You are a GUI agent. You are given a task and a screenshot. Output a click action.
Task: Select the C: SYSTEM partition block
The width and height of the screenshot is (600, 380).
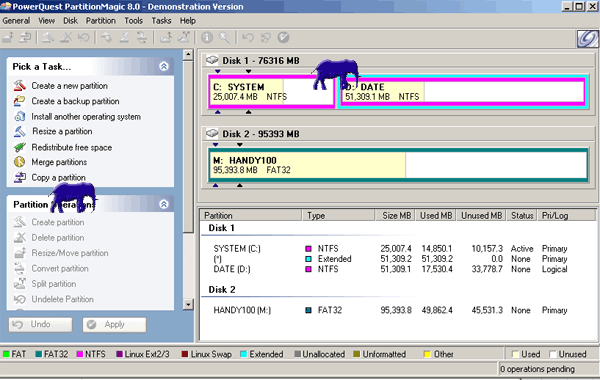(x=272, y=92)
